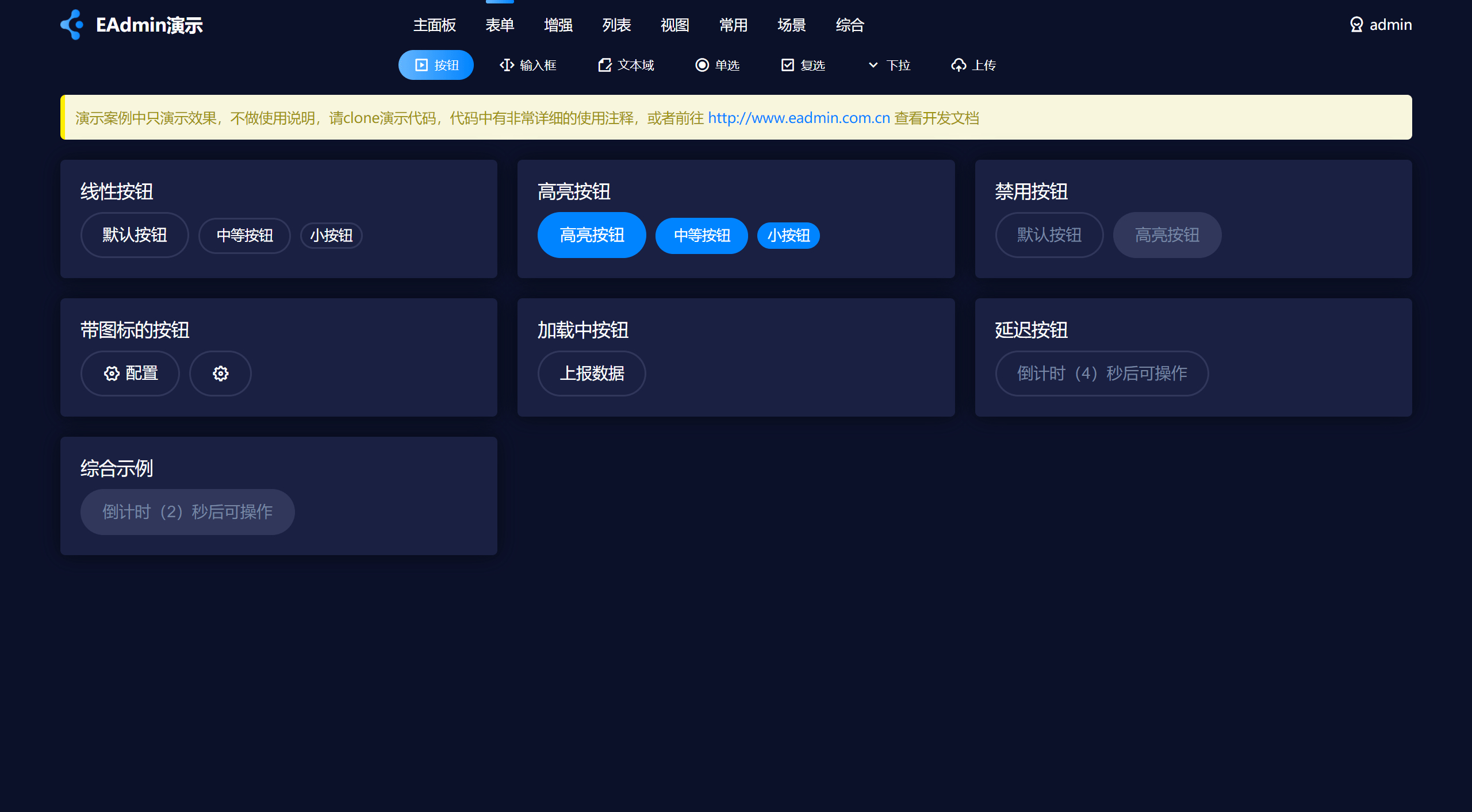Open 复选 checkbox sub-tab
Image resolution: width=1472 pixels, height=812 pixels.
pyautogui.click(x=803, y=65)
